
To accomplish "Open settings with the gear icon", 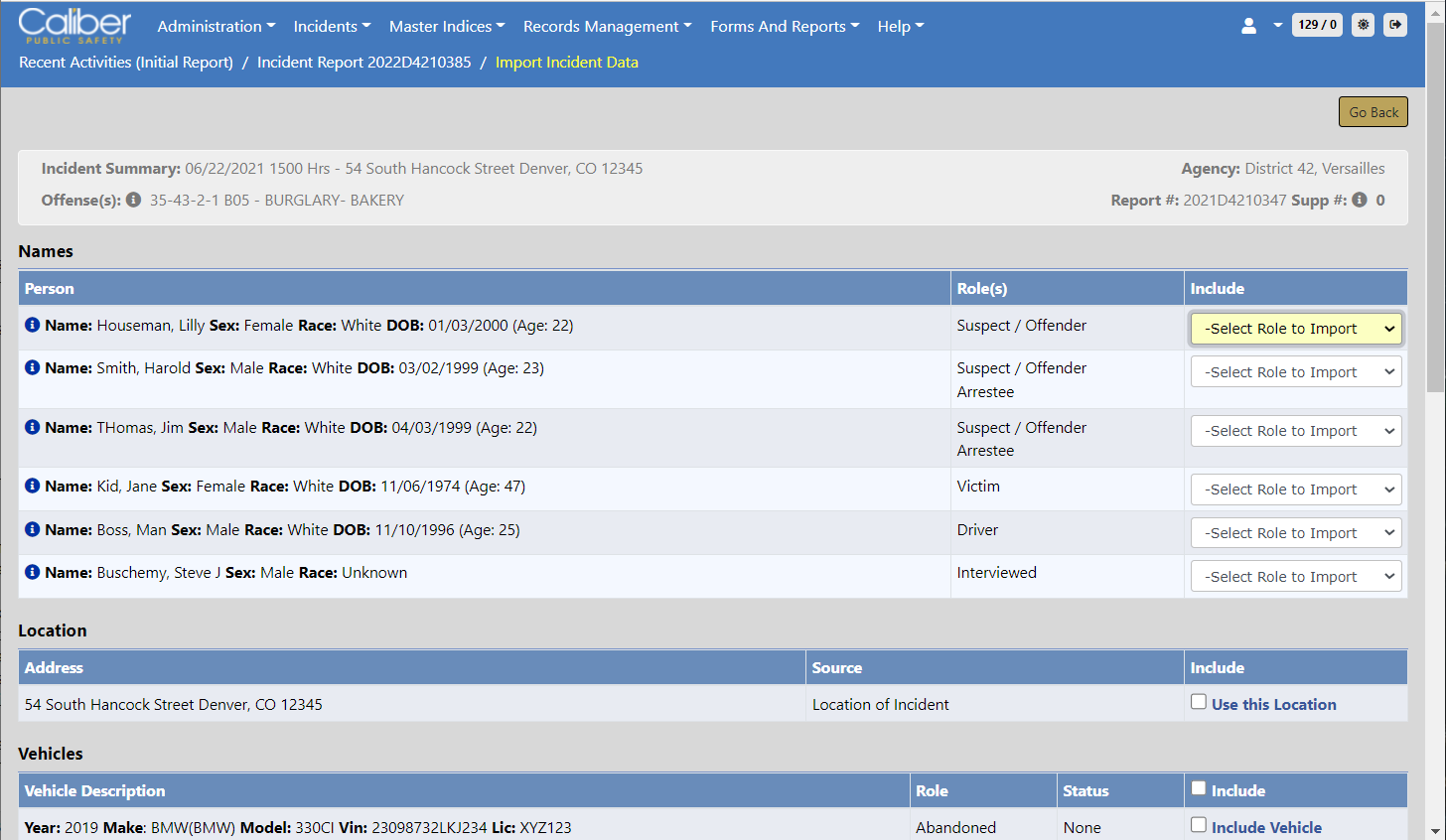I will [1364, 25].
